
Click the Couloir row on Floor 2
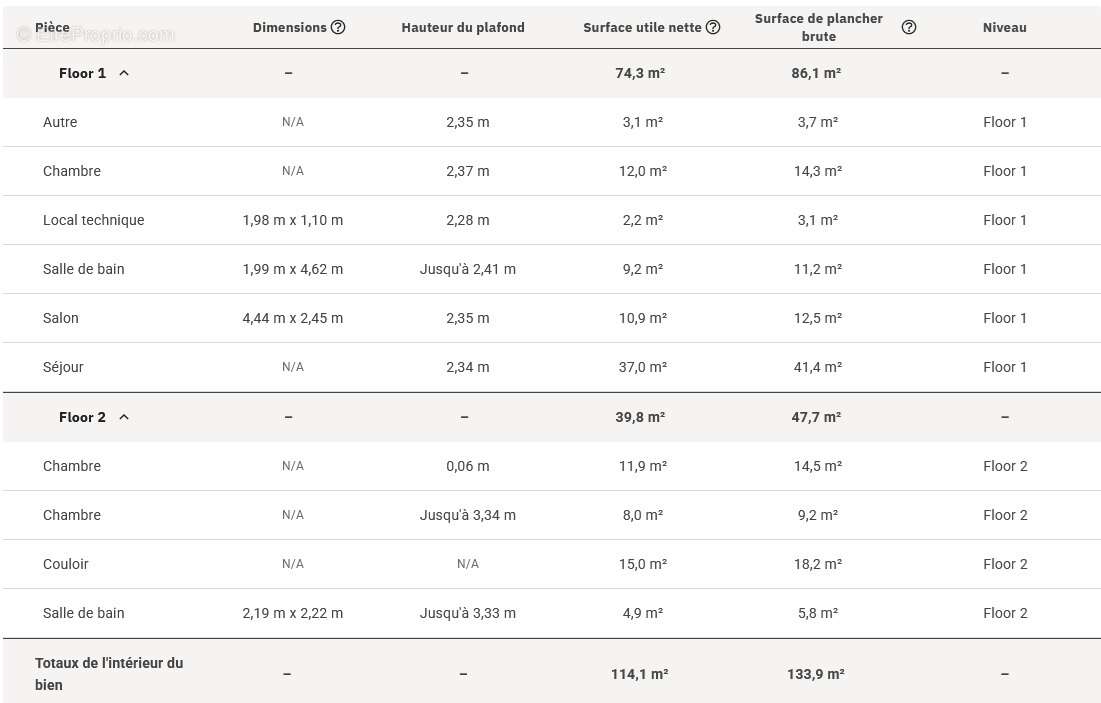(552, 565)
